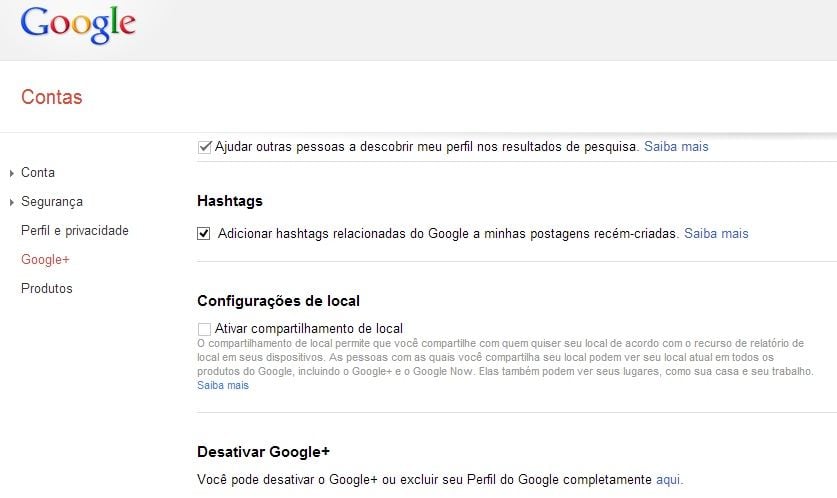Open the Conta sidebar section
The height and width of the screenshot is (498, 837).
38,172
